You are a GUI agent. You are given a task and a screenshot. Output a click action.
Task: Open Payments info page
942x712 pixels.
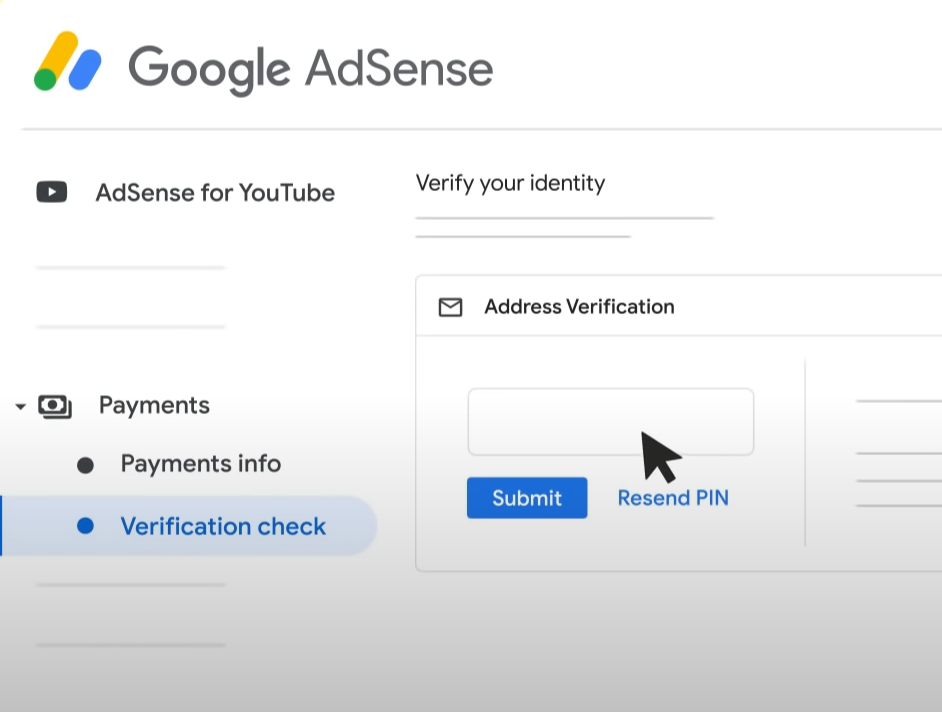click(201, 464)
